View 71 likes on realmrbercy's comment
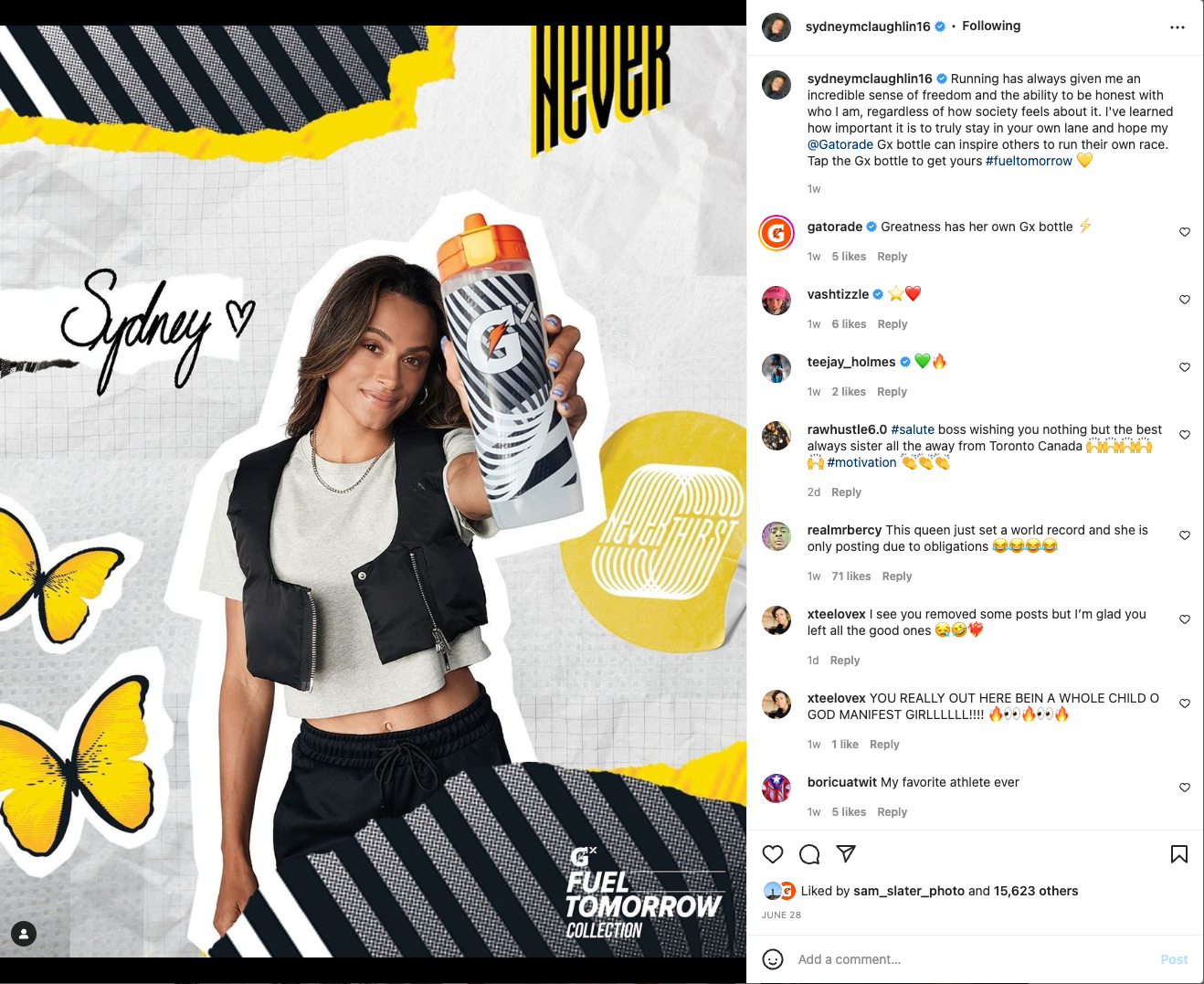The width and height of the screenshot is (1204, 984). pos(851,577)
